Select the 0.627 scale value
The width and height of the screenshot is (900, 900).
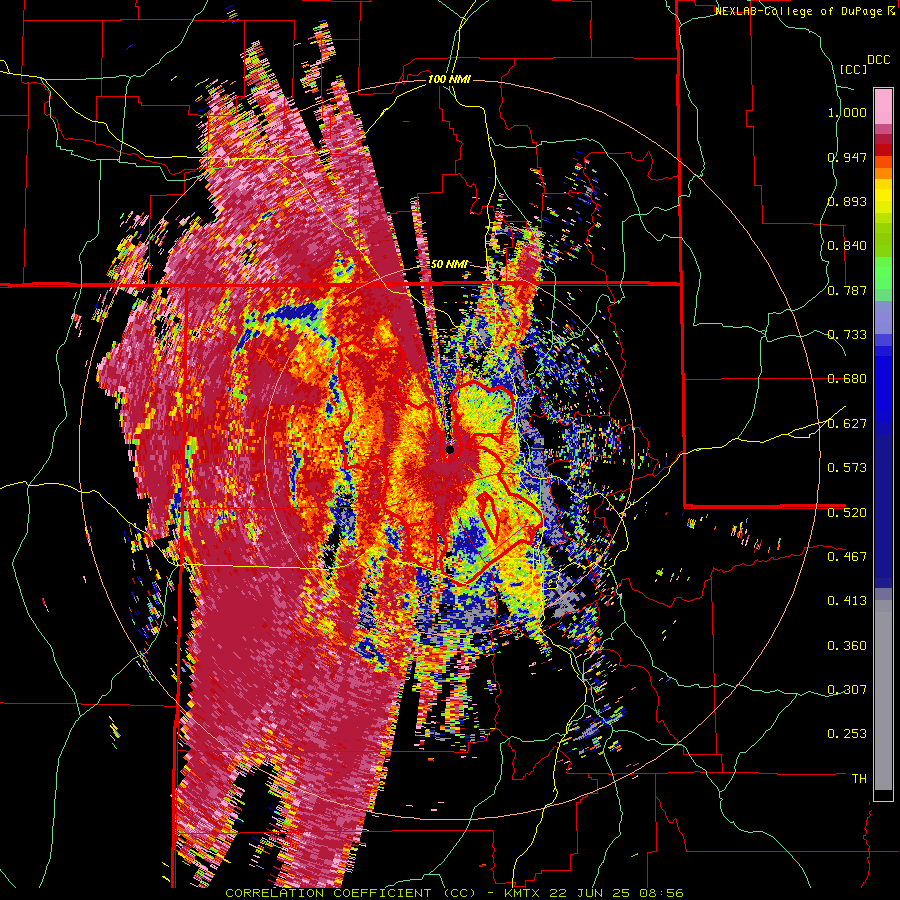coord(847,423)
